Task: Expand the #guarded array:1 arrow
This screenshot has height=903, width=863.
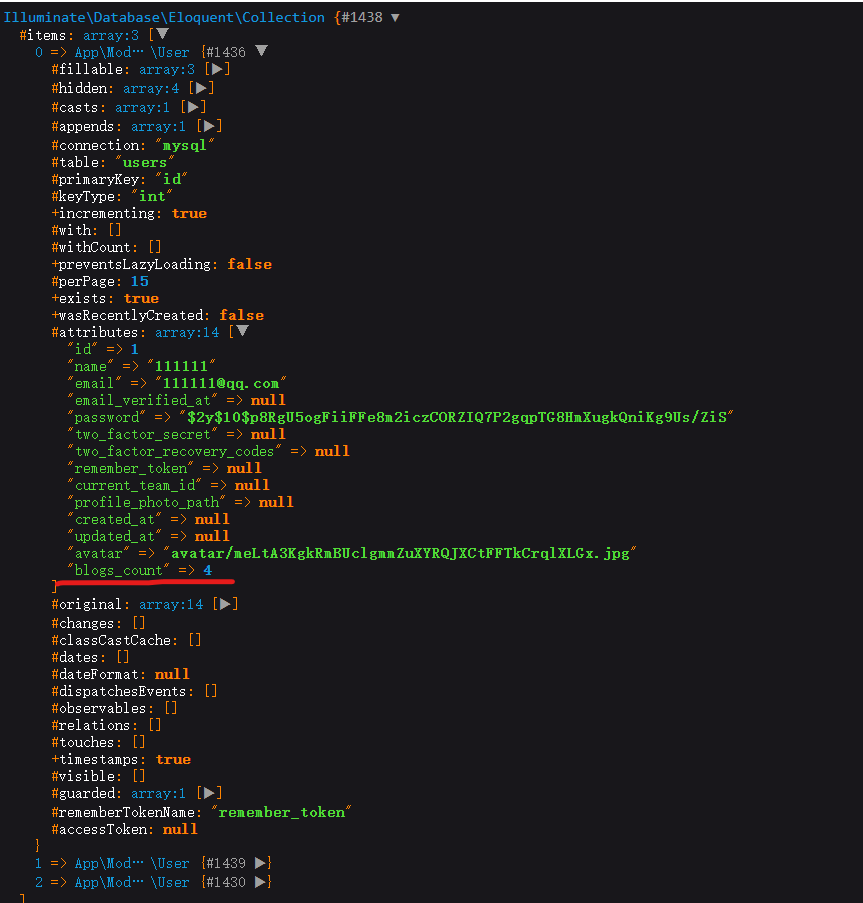Action: coord(208,793)
